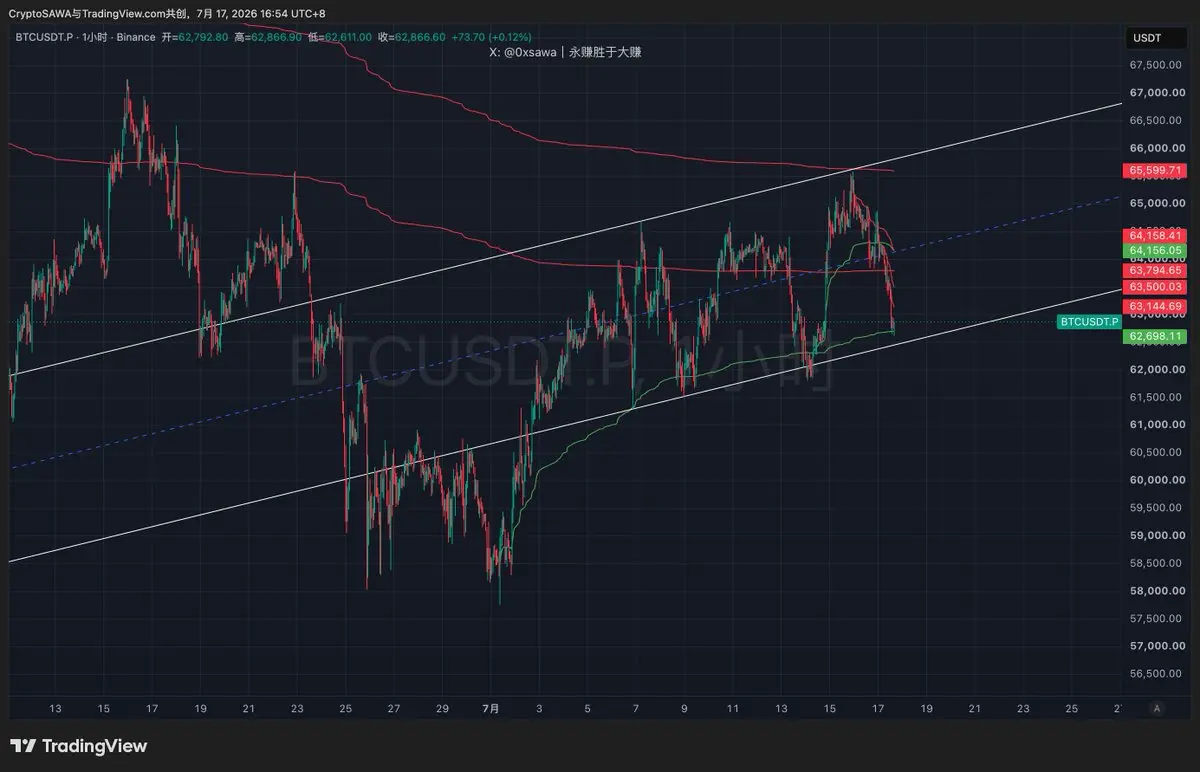
Task: Click the red 64,158.41 price tag
Action: tap(1155, 236)
